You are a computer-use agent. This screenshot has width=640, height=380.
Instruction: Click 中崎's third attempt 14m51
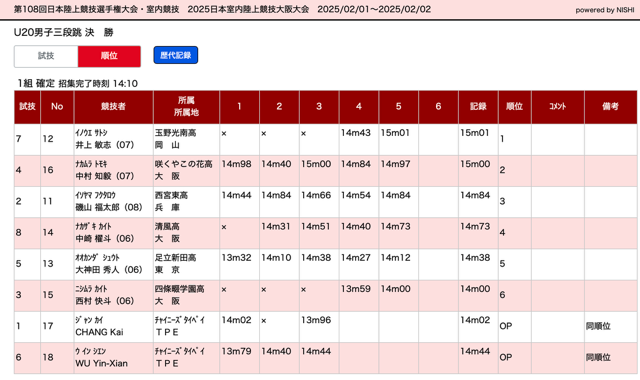coord(316,227)
